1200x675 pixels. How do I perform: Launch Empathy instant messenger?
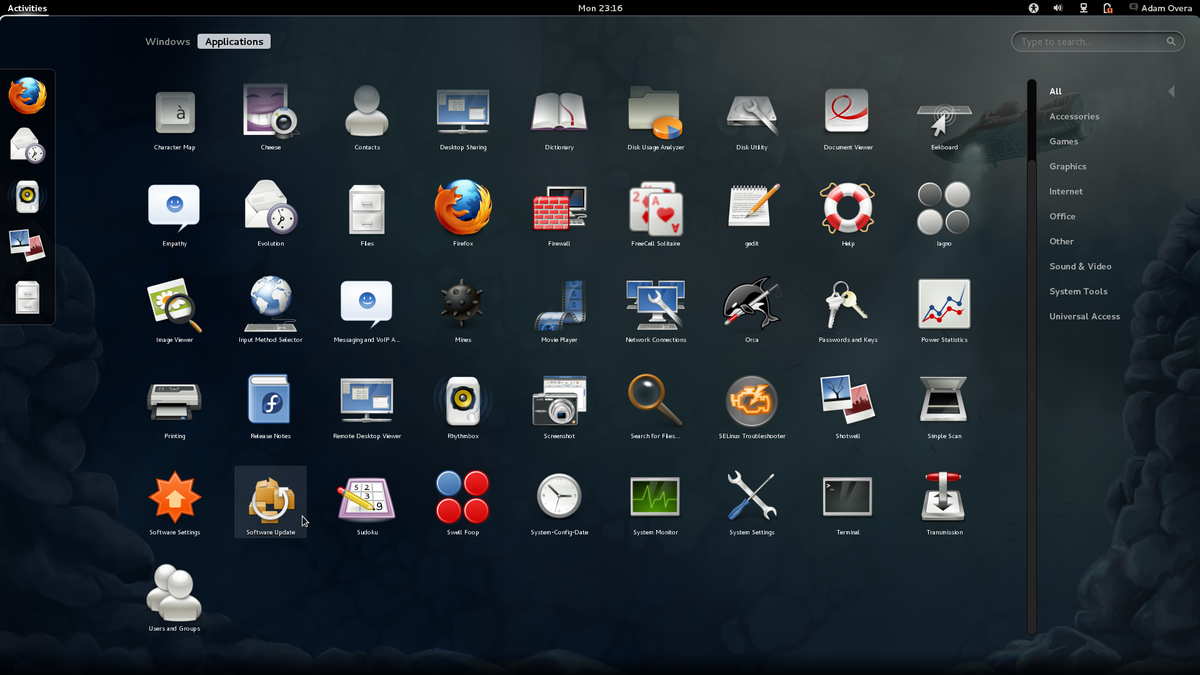pyautogui.click(x=174, y=210)
